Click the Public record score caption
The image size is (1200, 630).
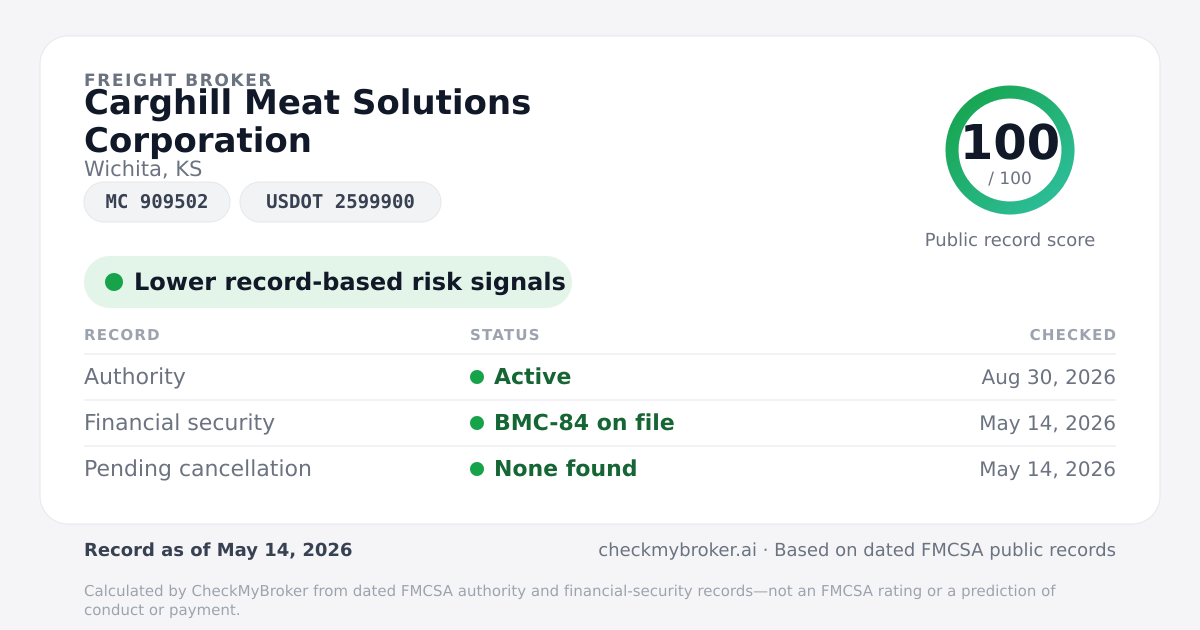click(1010, 240)
